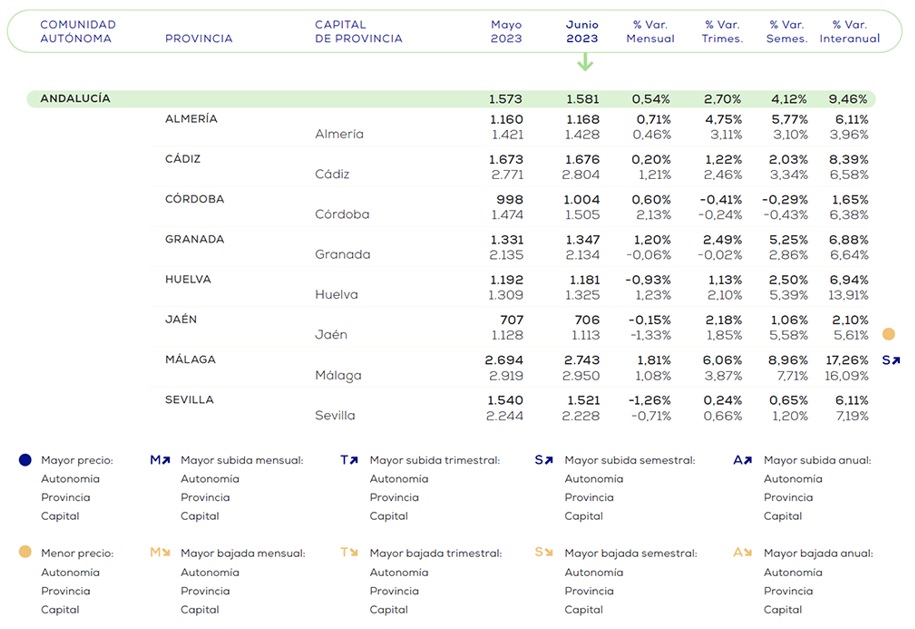Click the Comunidad Autónoma column header
Screen dimensions: 915x629
[x=77, y=31]
